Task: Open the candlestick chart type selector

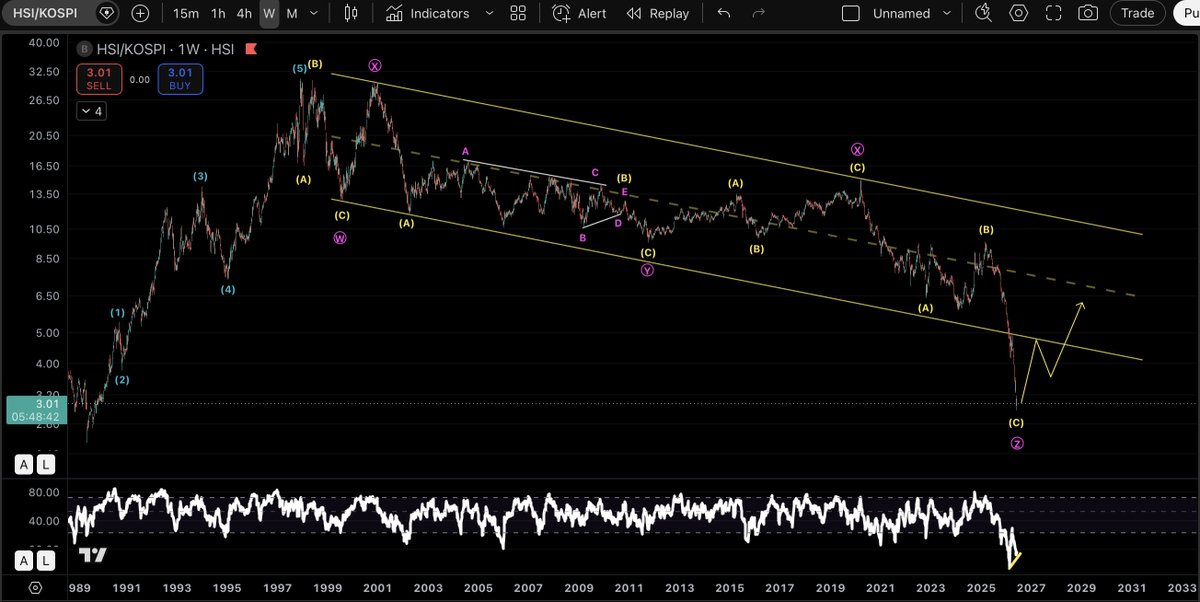Action: pos(350,13)
